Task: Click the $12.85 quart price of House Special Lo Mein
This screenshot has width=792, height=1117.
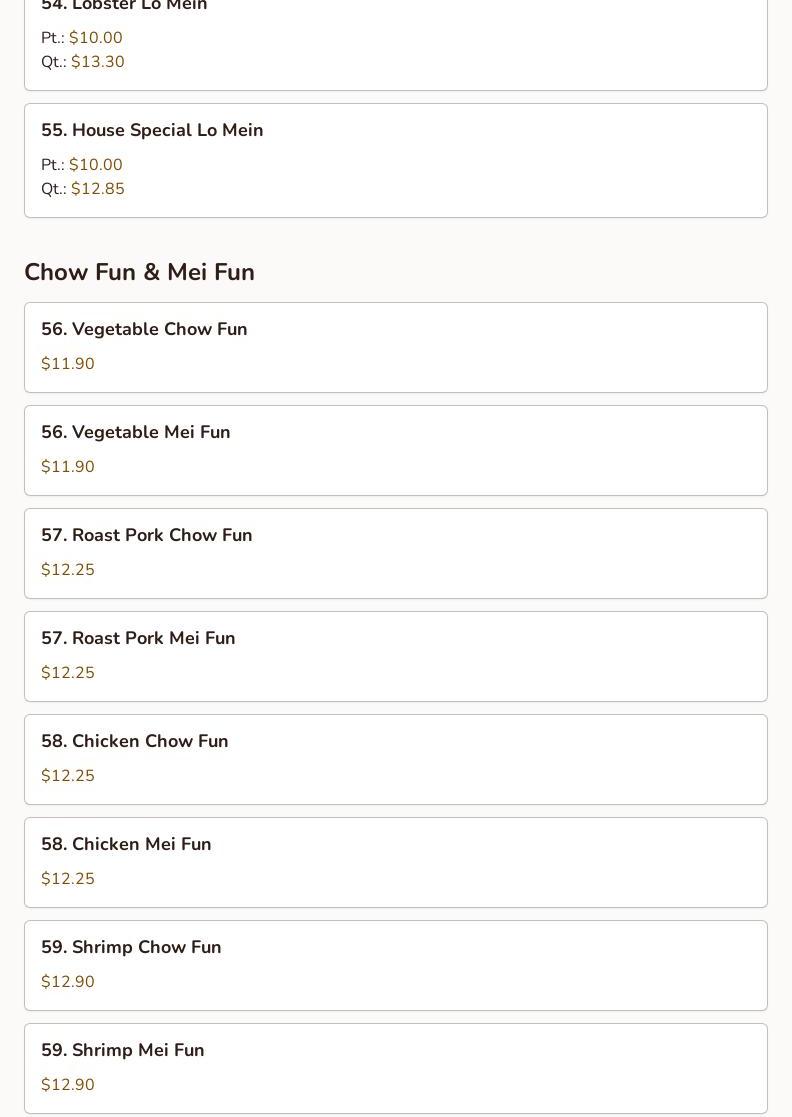Action: 98,189
